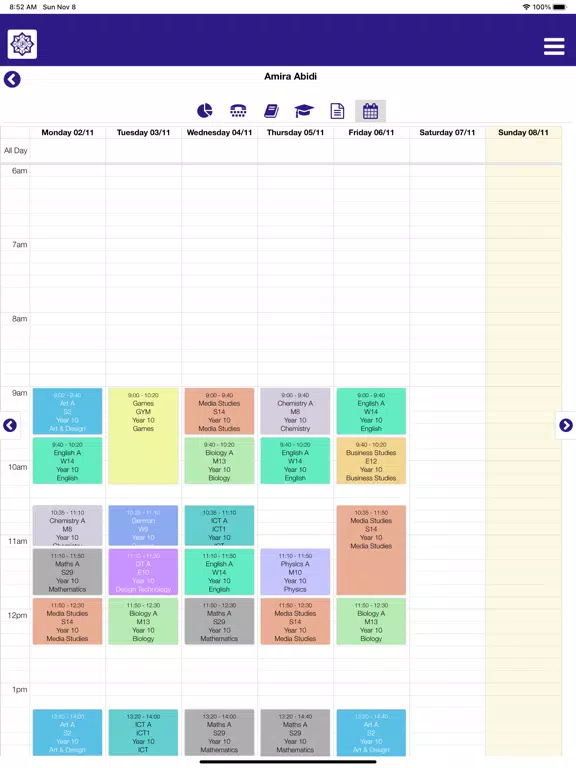Open Tuesday 13:20 ICT A lesson
The width and height of the screenshot is (576, 768).
[x=144, y=732]
